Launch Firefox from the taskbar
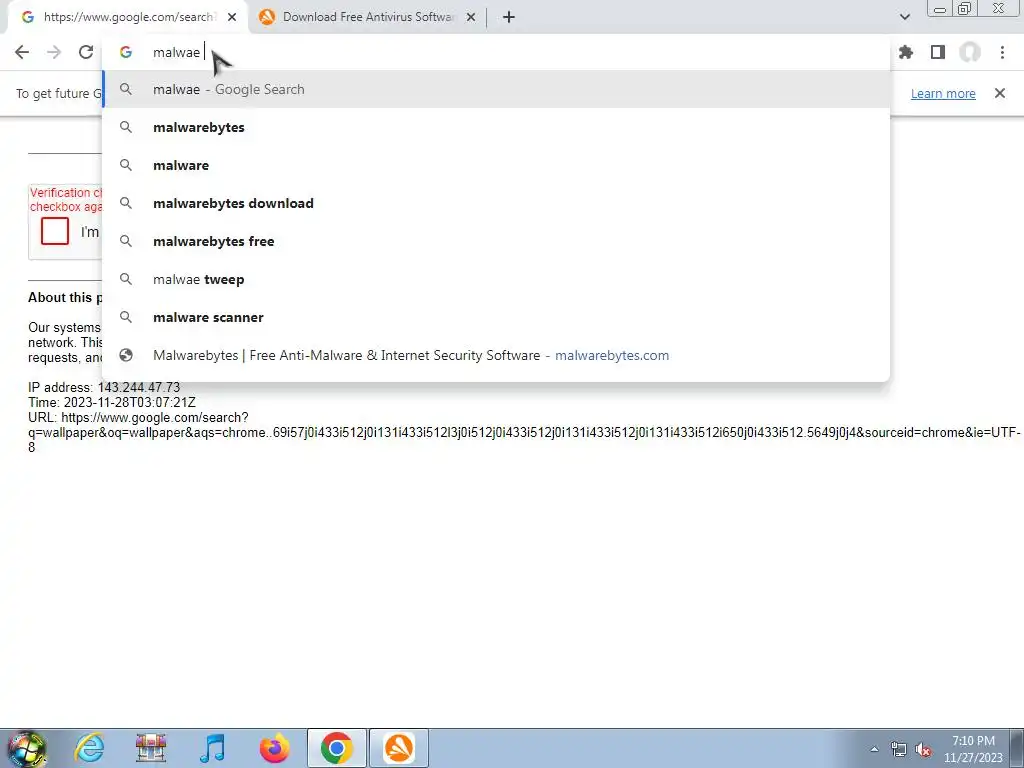Viewport: 1024px width, 768px height. point(274,748)
